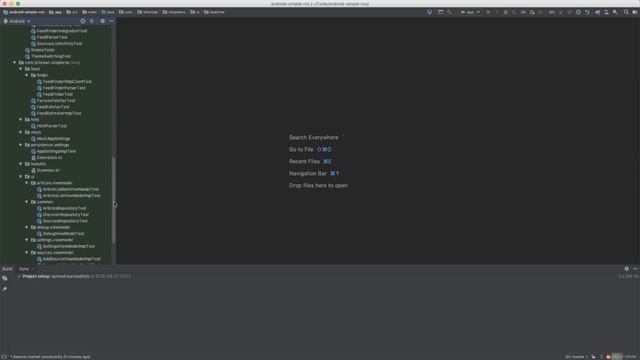640x360 pixels.
Task: Switch to the Build tab
Action: [x=7, y=269]
